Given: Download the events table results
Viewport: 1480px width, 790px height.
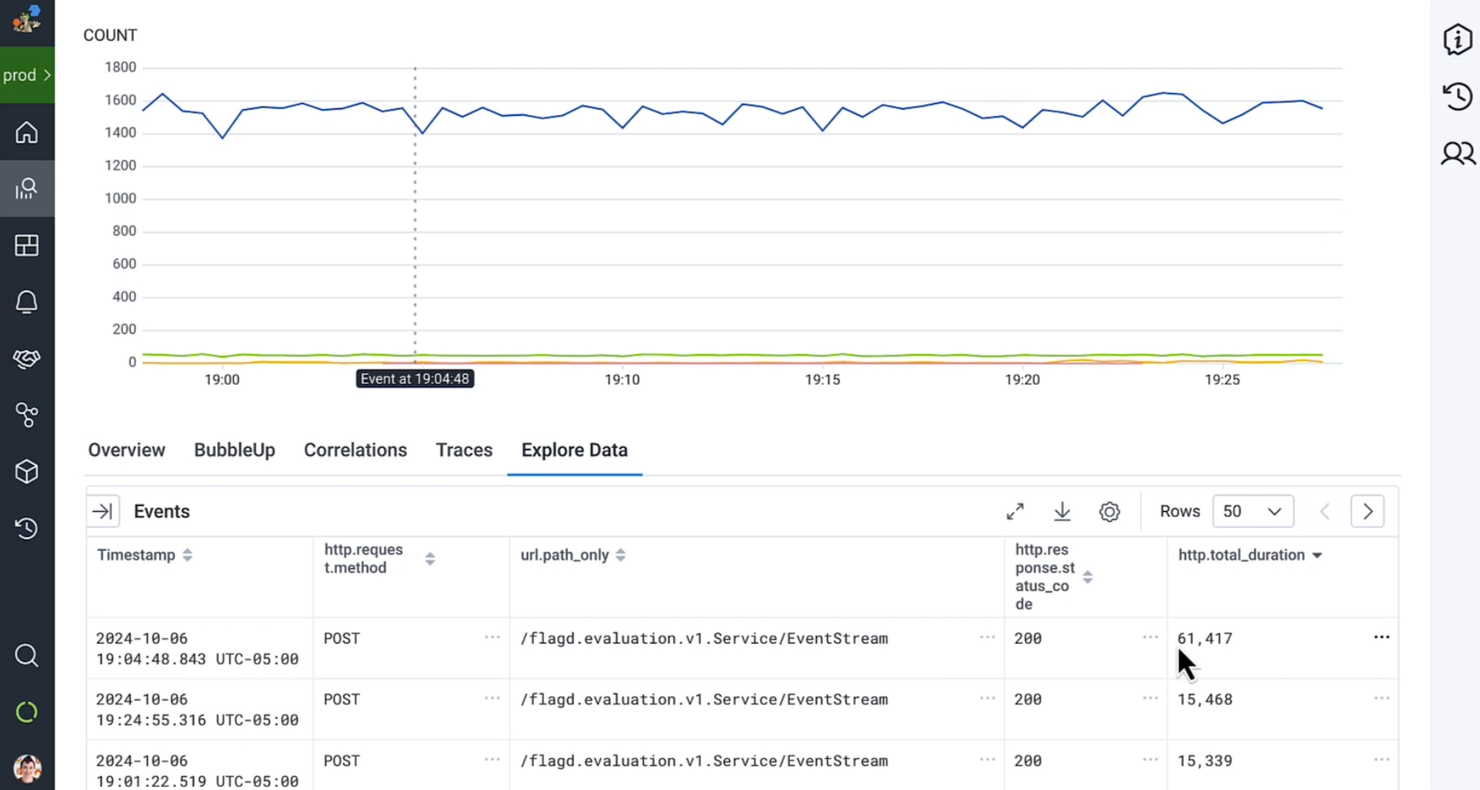Looking at the screenshot, I should tap(1062, 511).
